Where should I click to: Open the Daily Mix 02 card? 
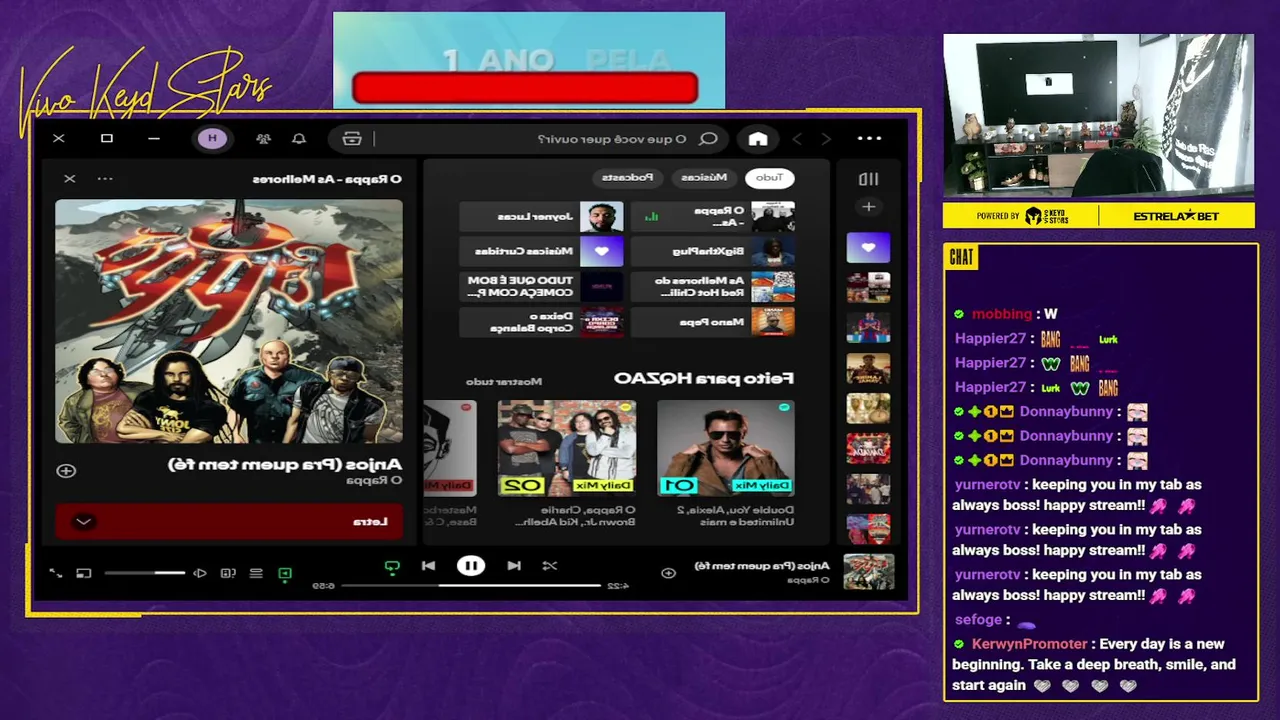coord(567,463)
